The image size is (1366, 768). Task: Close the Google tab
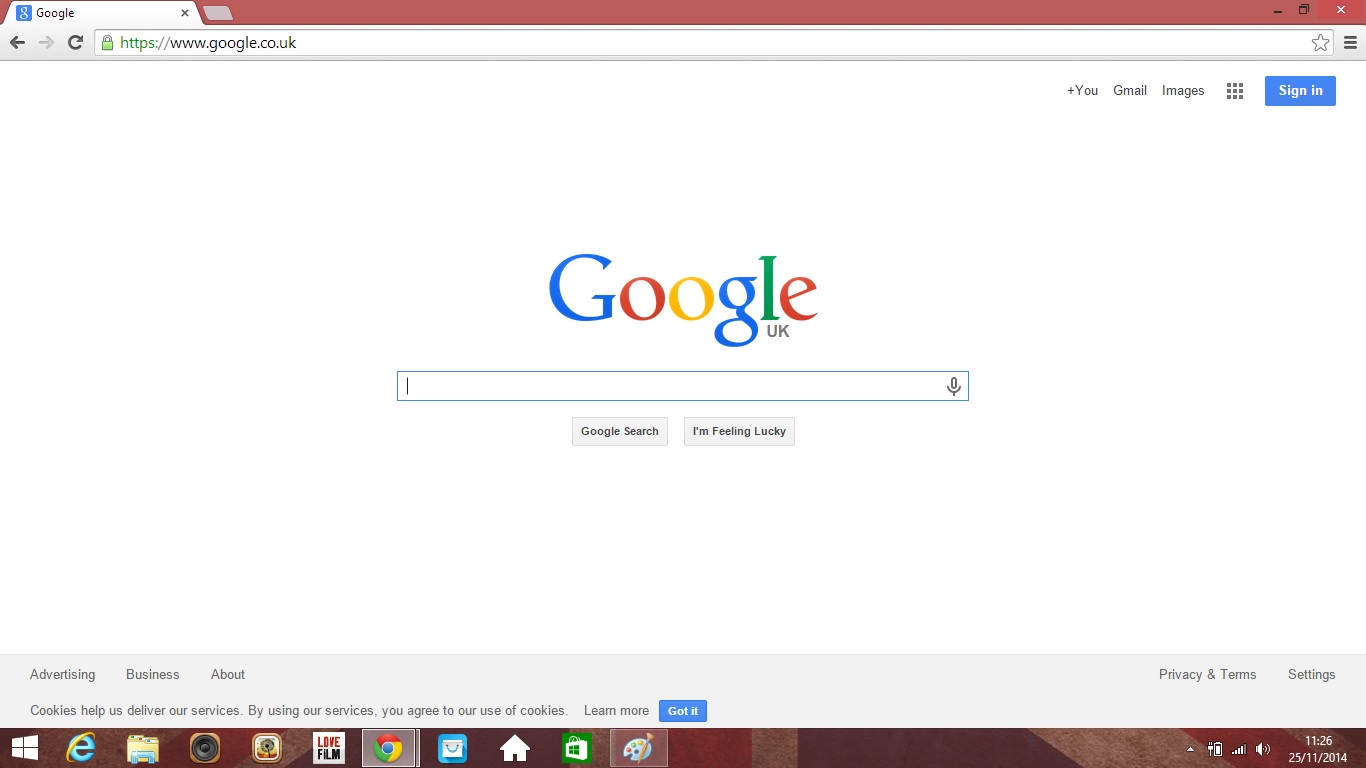point(185,13)
